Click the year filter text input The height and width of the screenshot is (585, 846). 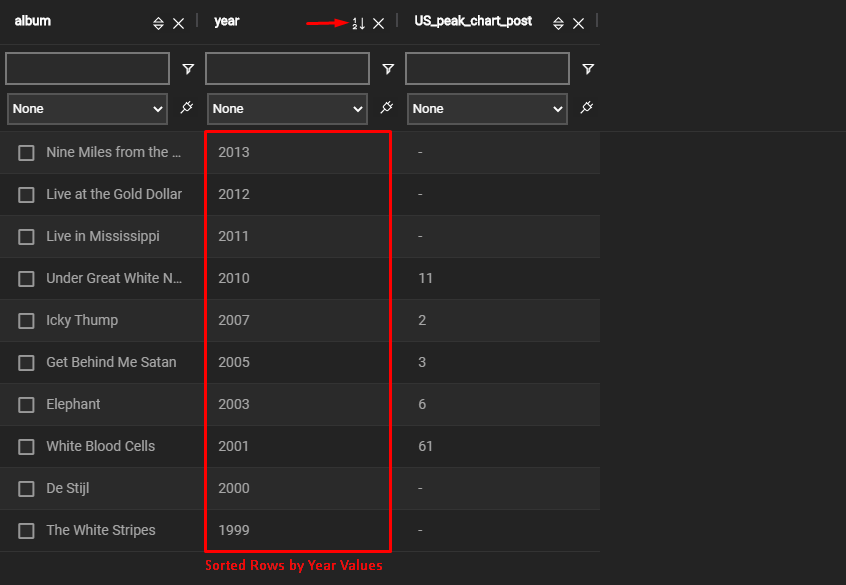click(287, 69)
